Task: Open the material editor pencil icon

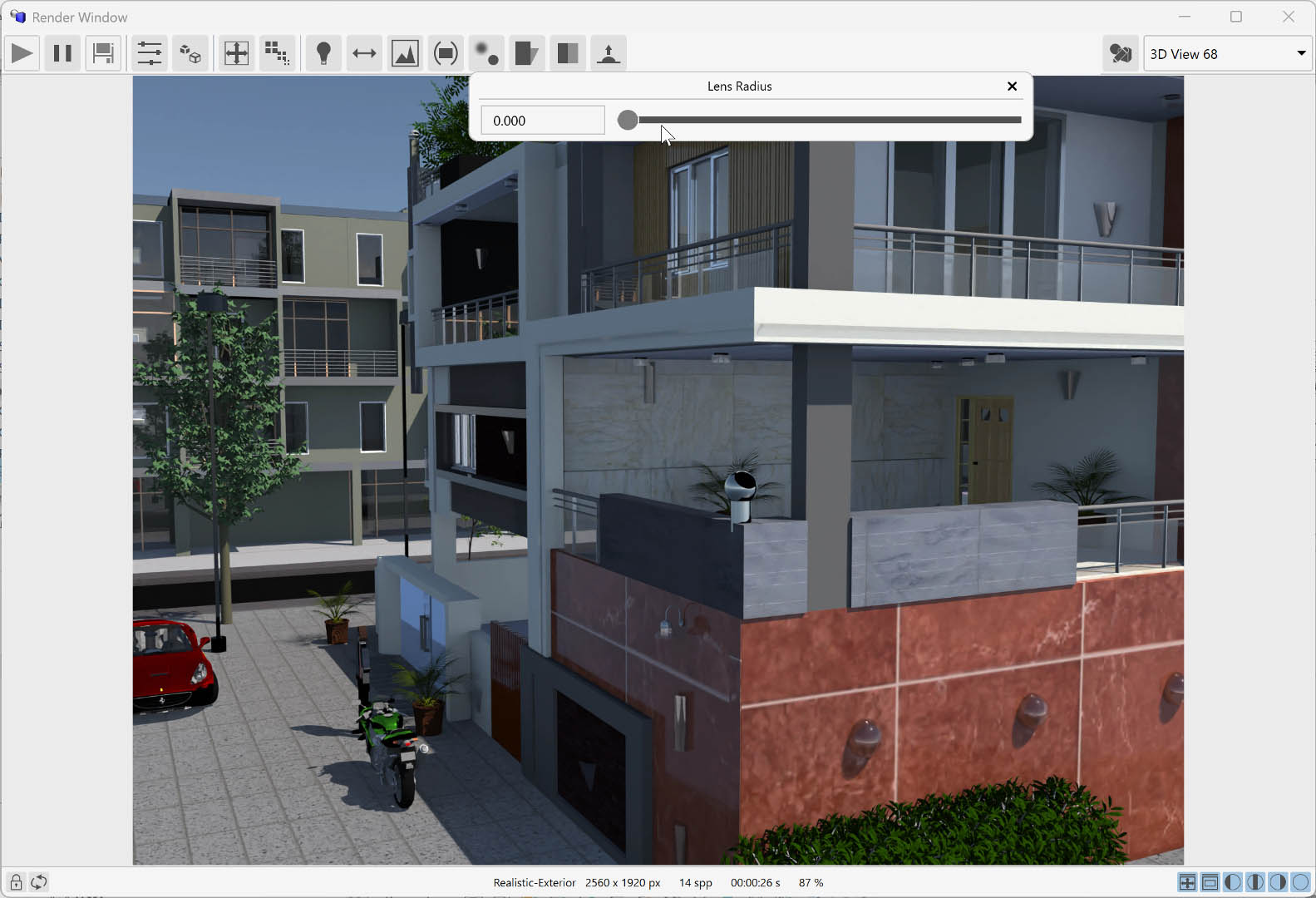Action: (1121, 54)
